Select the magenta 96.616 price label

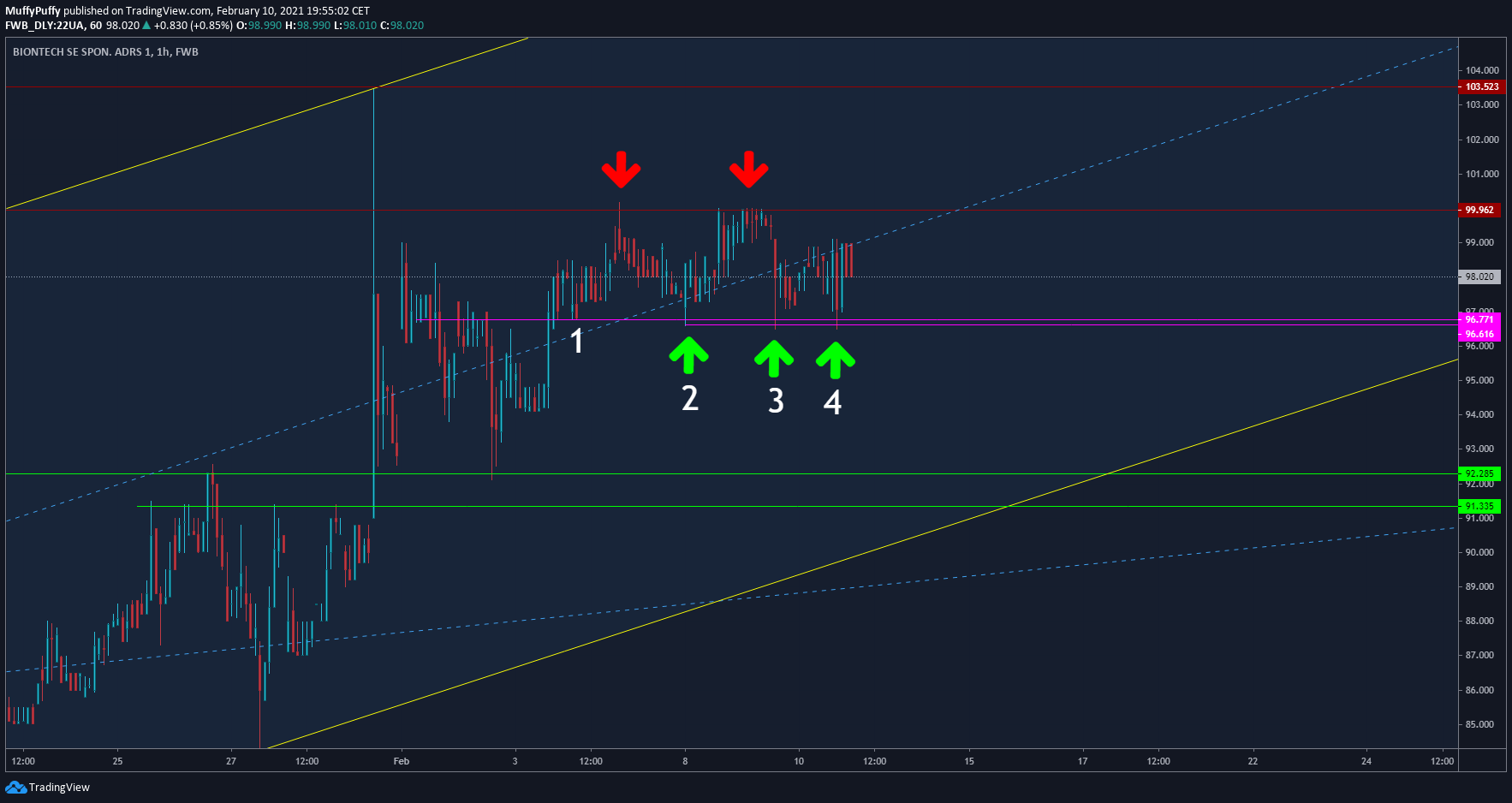tap(1479, 334)
